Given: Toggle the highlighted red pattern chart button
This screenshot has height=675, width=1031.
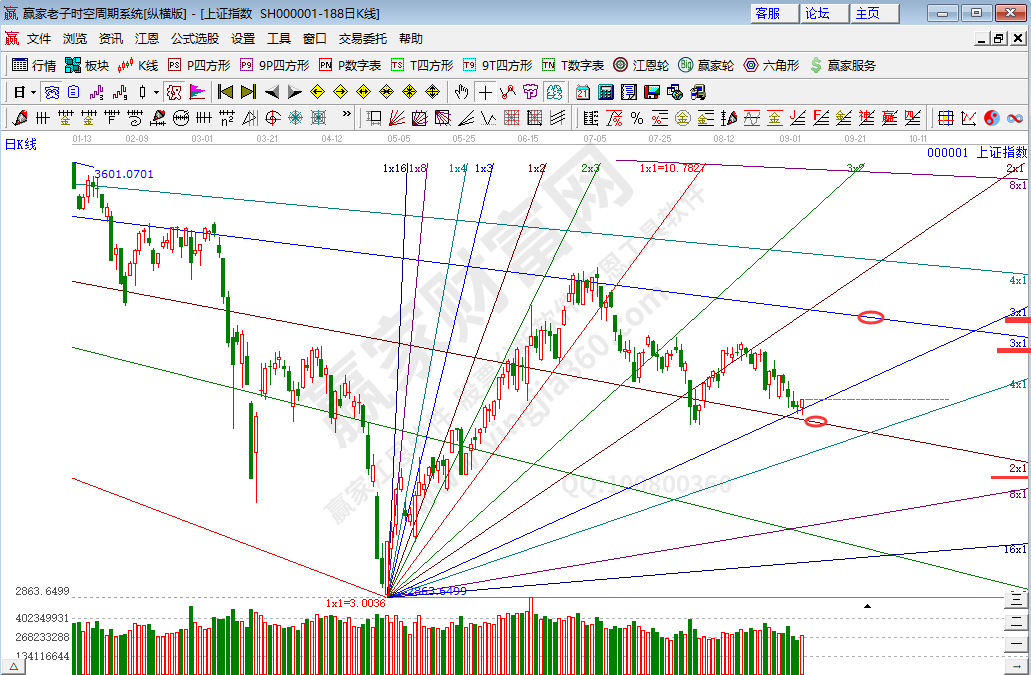Looking at the screenshot, I should point(173,92).
